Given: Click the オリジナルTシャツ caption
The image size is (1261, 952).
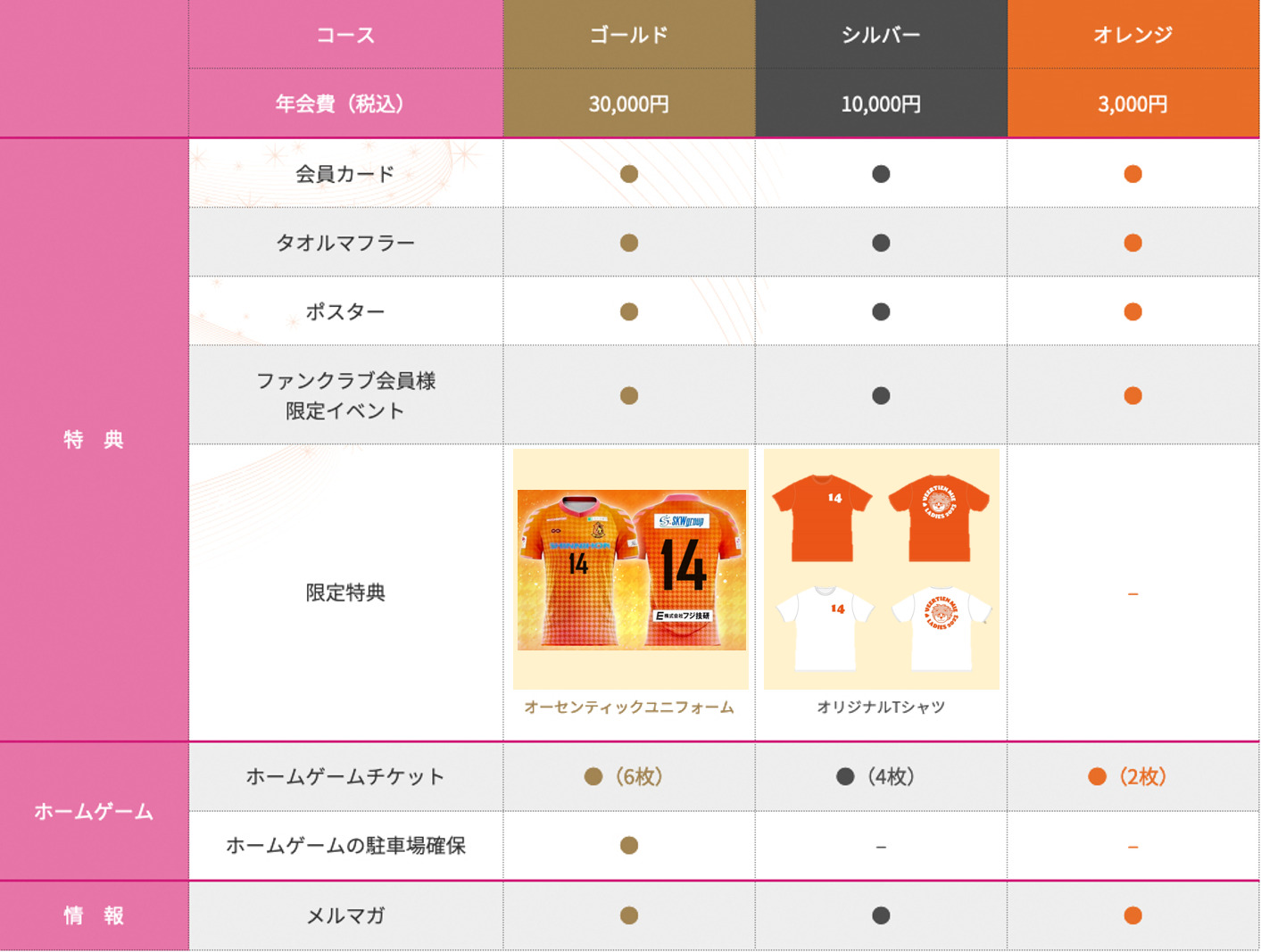Looking at the screenshot, I should (x=881, y=707).
